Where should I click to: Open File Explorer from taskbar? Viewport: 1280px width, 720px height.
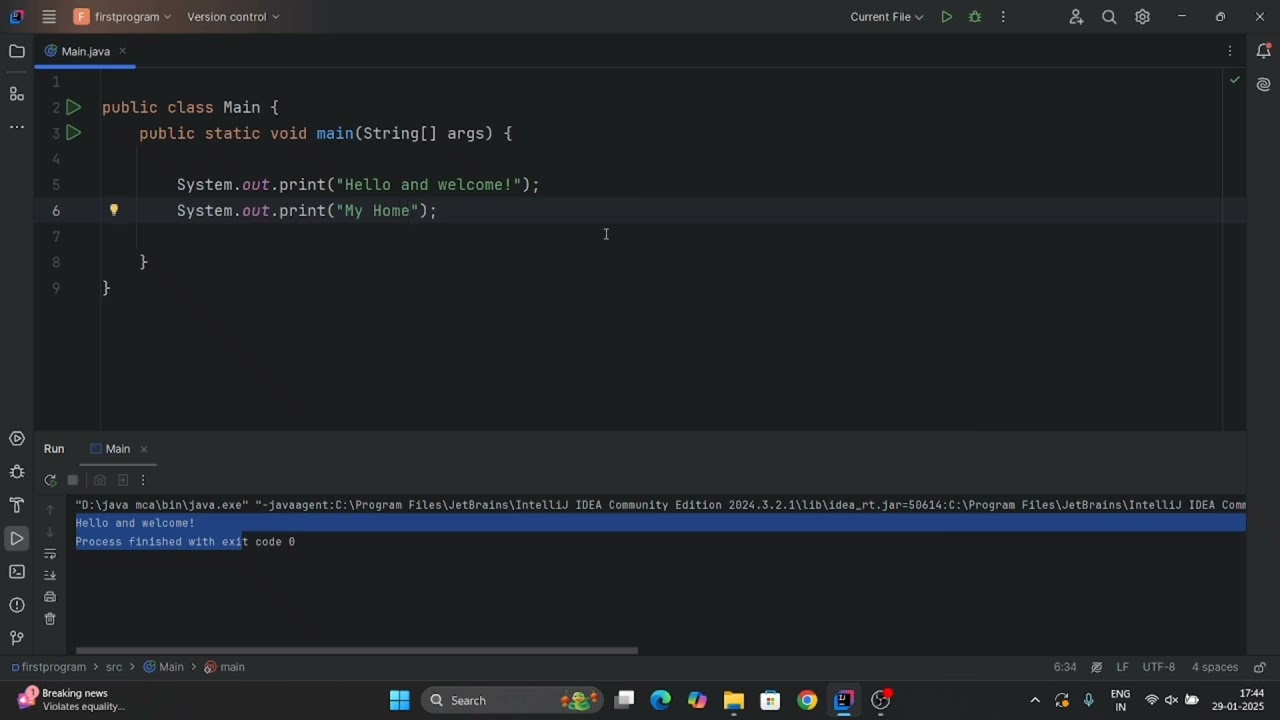(x=733, y=700)
